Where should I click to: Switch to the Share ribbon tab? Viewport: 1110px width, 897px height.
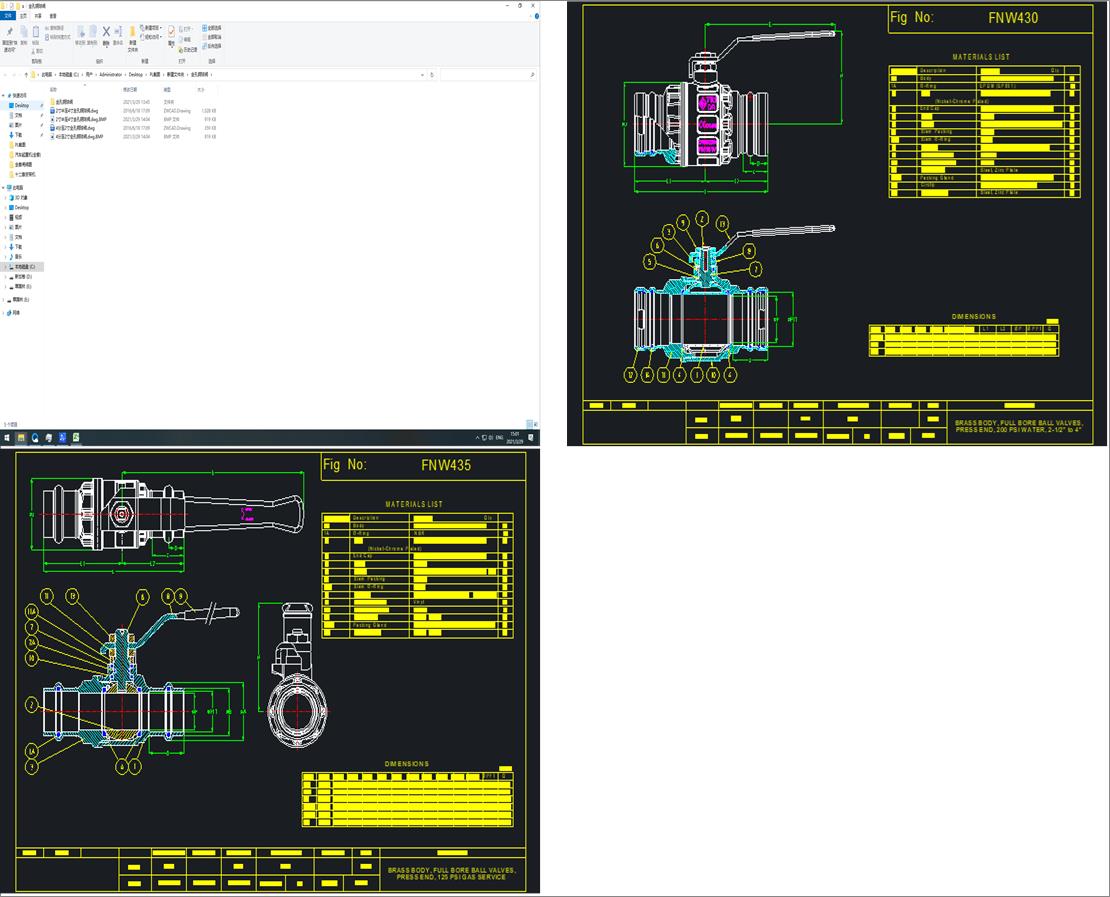pos(38,16)
